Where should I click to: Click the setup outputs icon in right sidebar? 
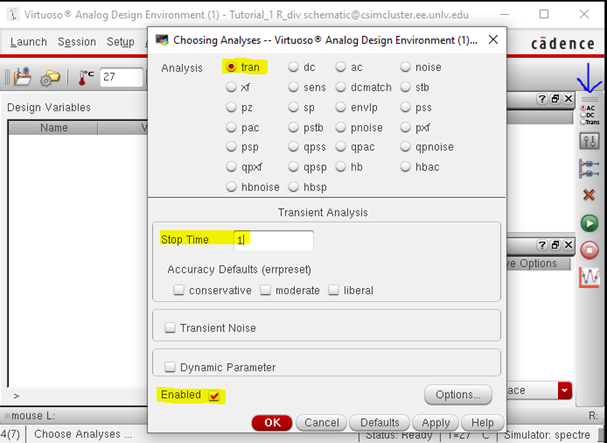589,168
